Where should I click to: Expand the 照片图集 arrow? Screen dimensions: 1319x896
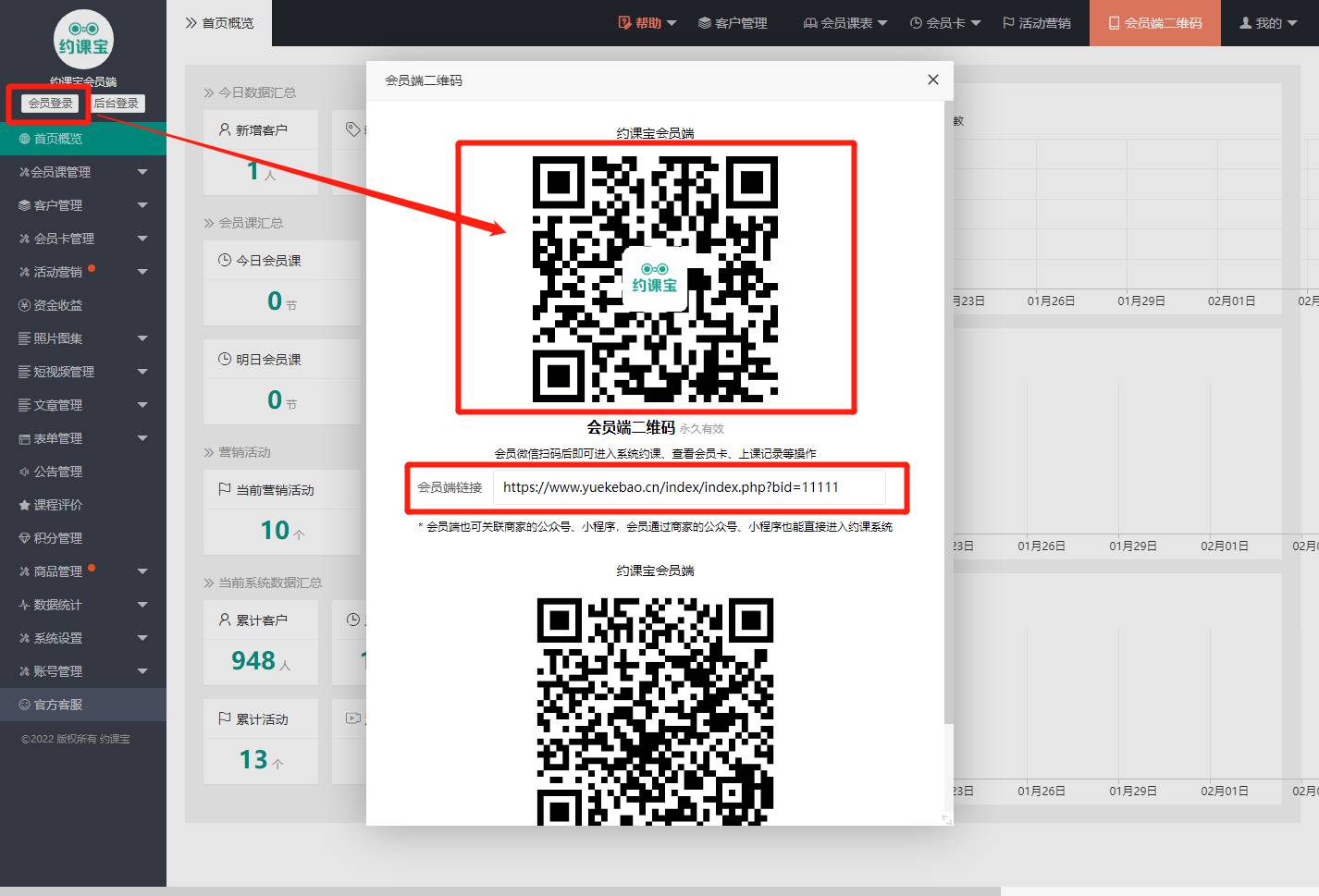(x=142, y=338)
